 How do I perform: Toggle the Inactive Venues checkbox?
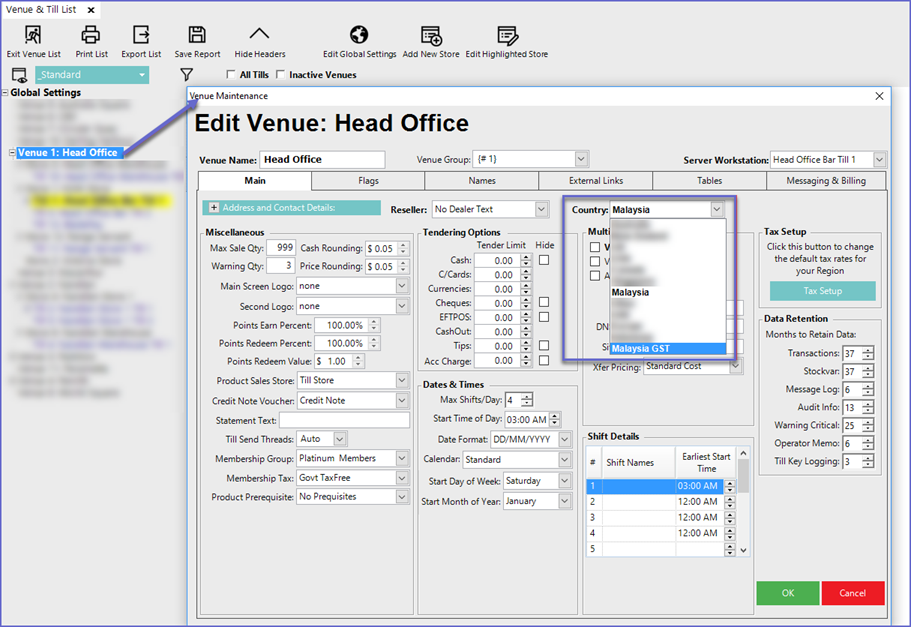281,75
